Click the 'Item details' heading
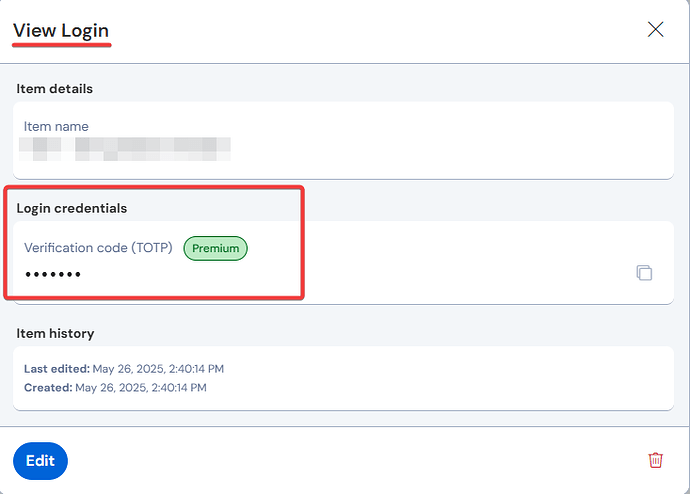 (55, 89)
